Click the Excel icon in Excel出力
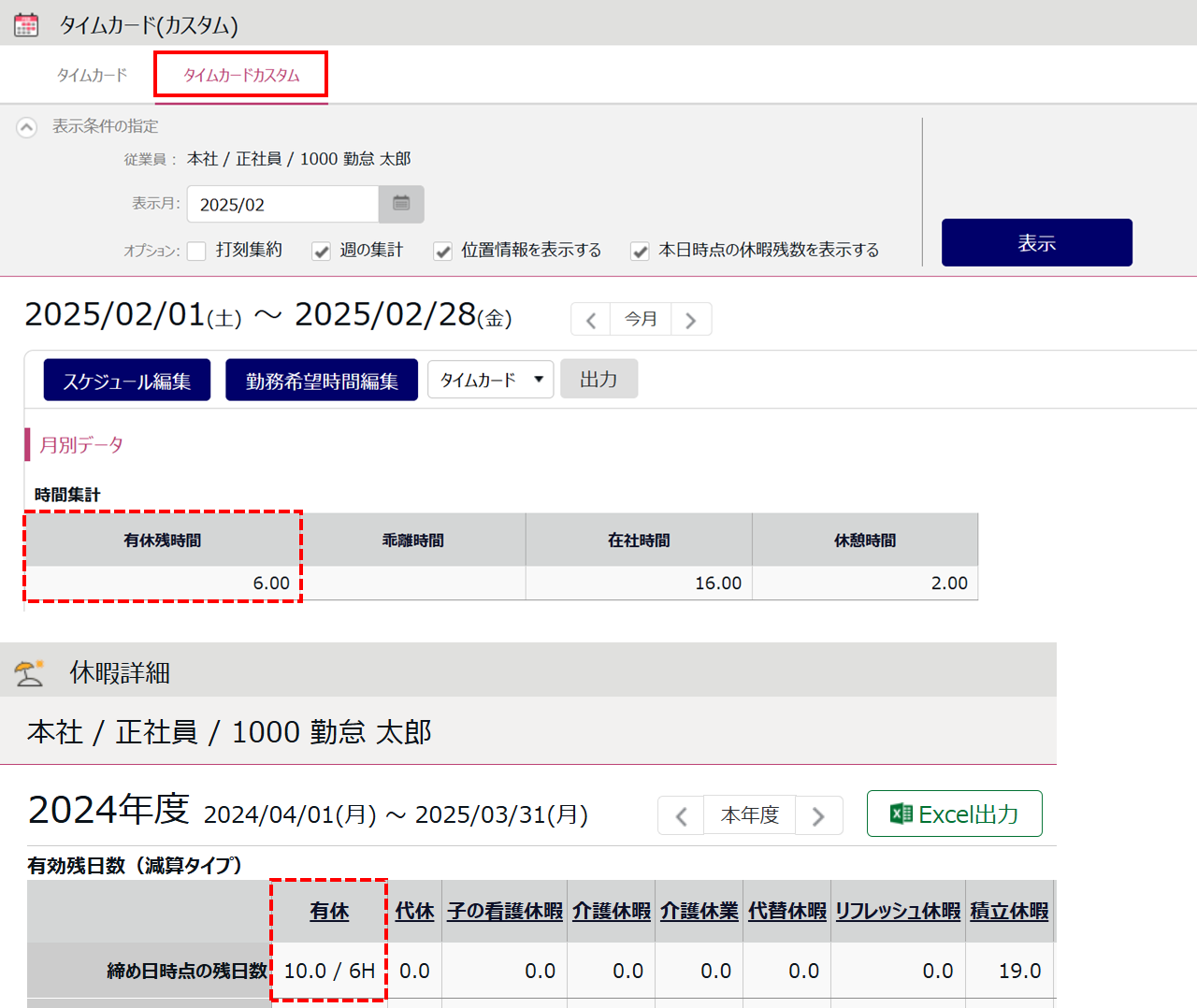This screenshot has height=1008, width=1197. 901,814
